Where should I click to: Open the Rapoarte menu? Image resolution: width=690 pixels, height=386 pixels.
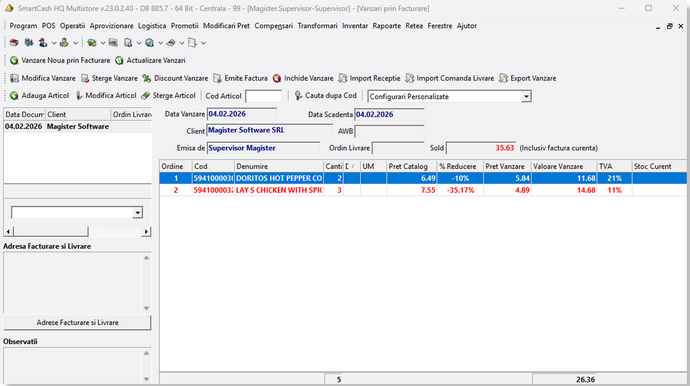coord(386,26)
